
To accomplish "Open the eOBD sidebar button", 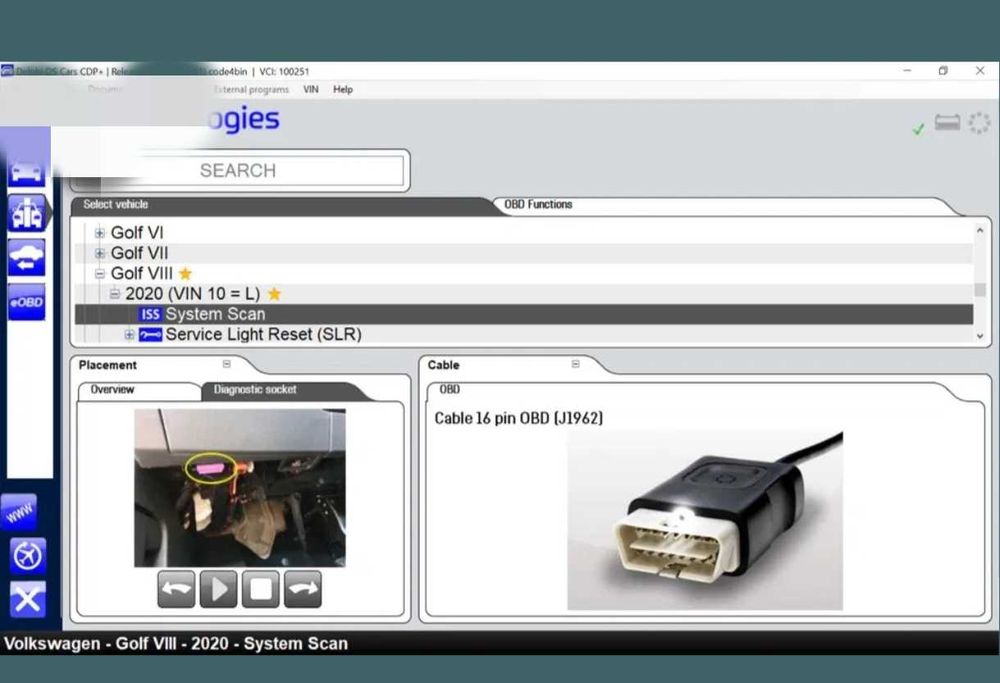I will 26,302.
